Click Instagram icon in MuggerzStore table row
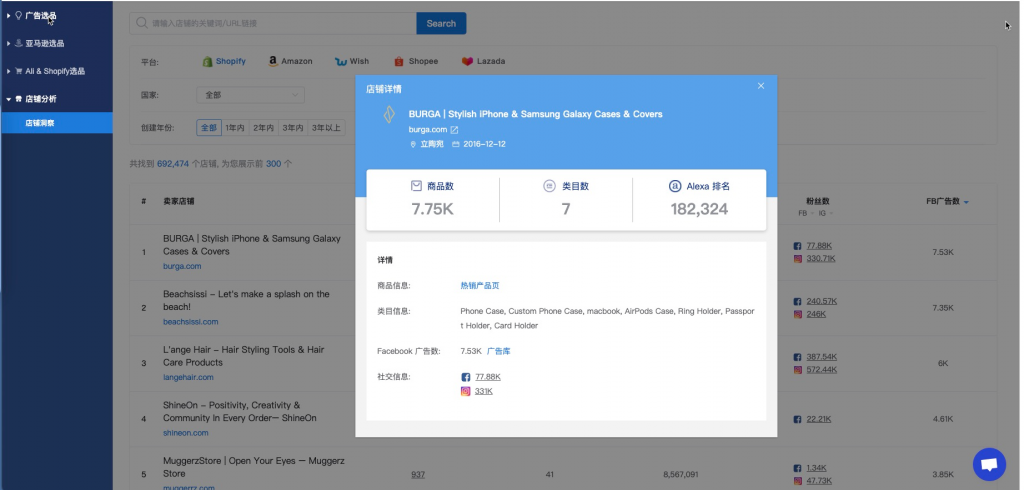Image resolution: width=1024 pixels, height=490 pixels. coord(797,481)
